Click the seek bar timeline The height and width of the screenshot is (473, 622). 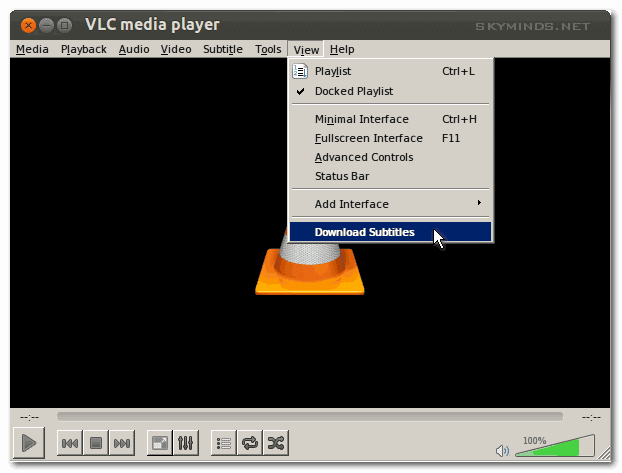coord(309,416)
